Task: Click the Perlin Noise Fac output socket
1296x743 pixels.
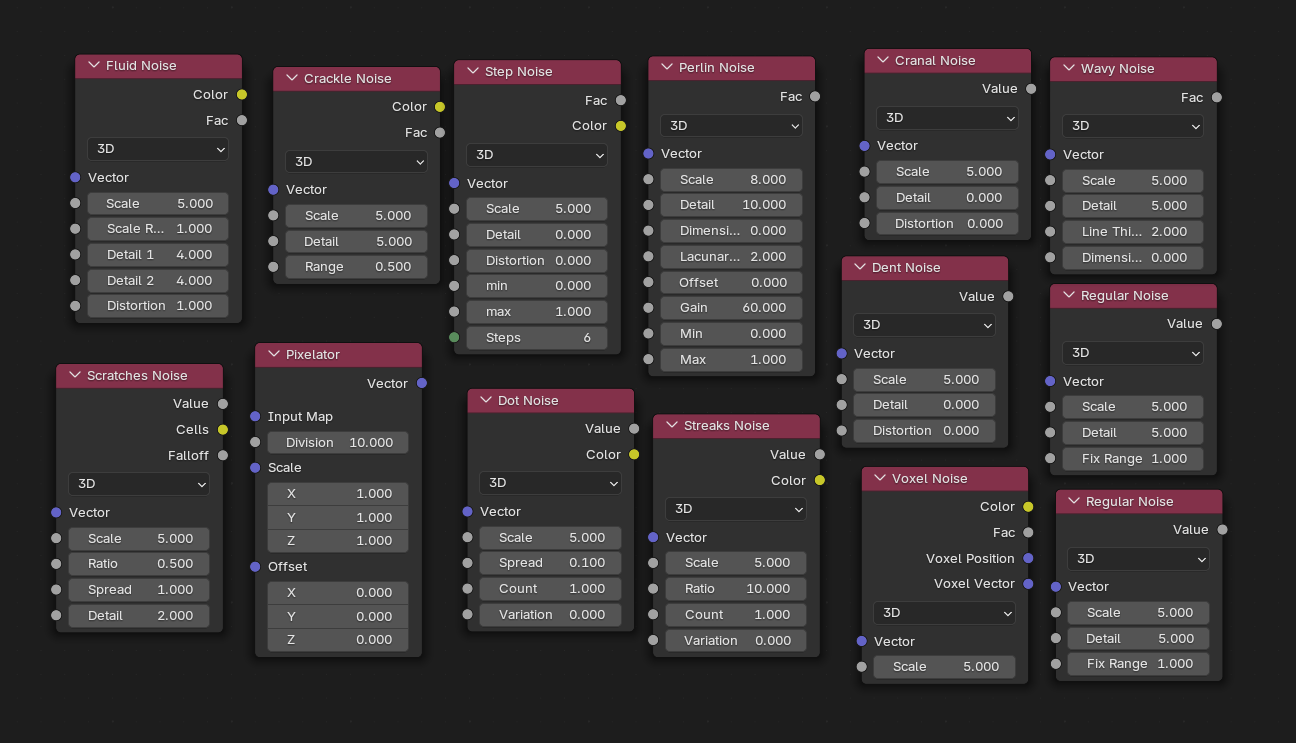Action: (x=815, y=97)
